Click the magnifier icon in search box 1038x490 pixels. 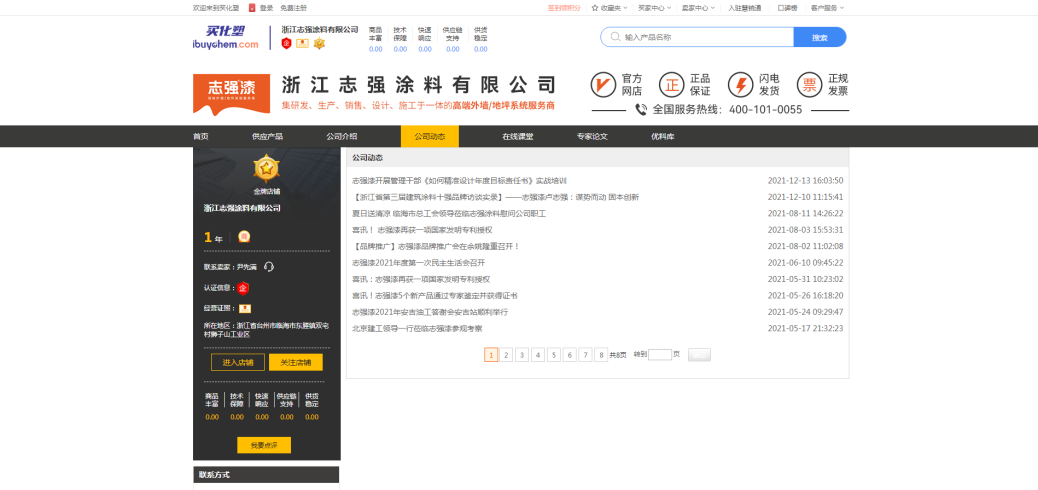(x=616, y=37)
